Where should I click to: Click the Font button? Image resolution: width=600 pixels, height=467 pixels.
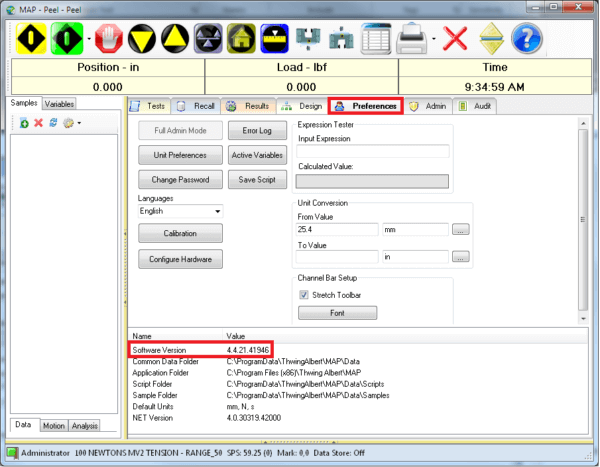338,313
